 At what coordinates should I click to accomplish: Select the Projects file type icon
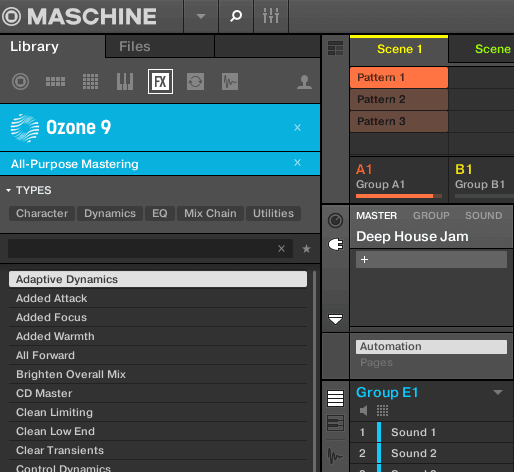pyautogui.click(x=20, y=81)
